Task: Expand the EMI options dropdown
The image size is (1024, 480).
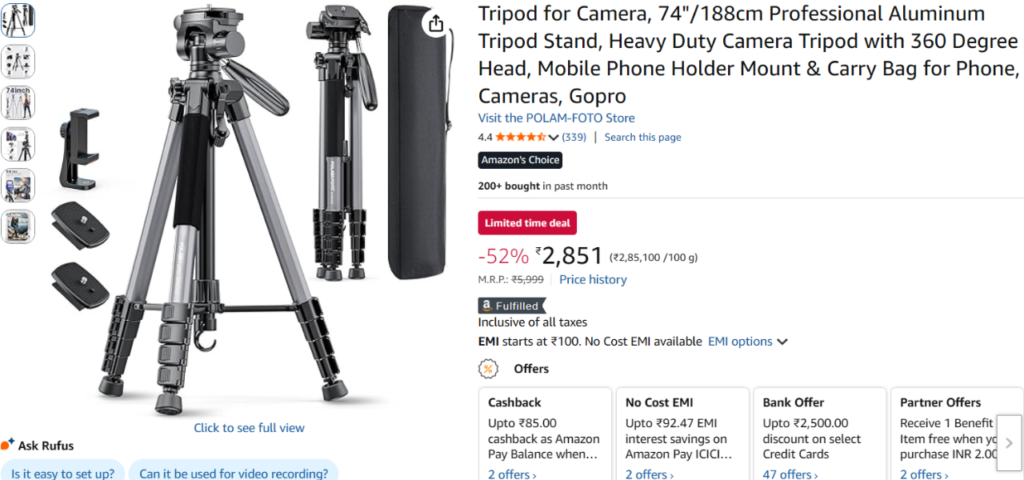Action: coord(747,341)
